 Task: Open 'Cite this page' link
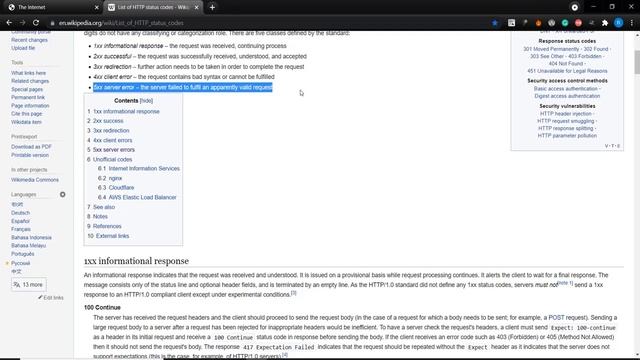pos(27,114)
